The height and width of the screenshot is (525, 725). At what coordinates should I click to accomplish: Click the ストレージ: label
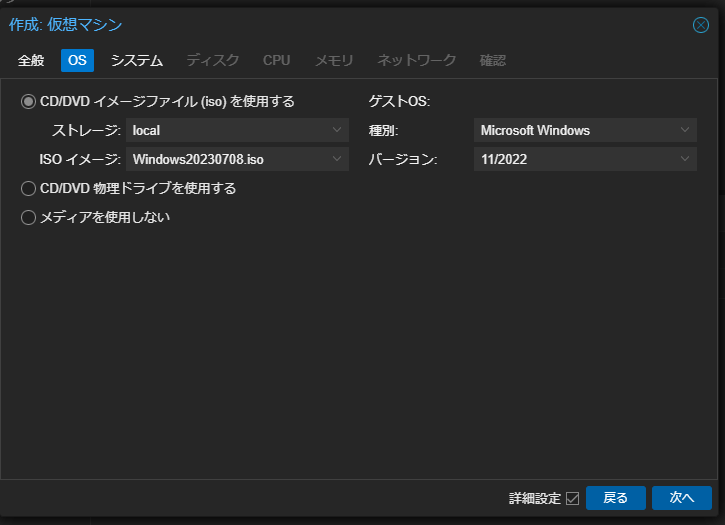pos(86,131)
